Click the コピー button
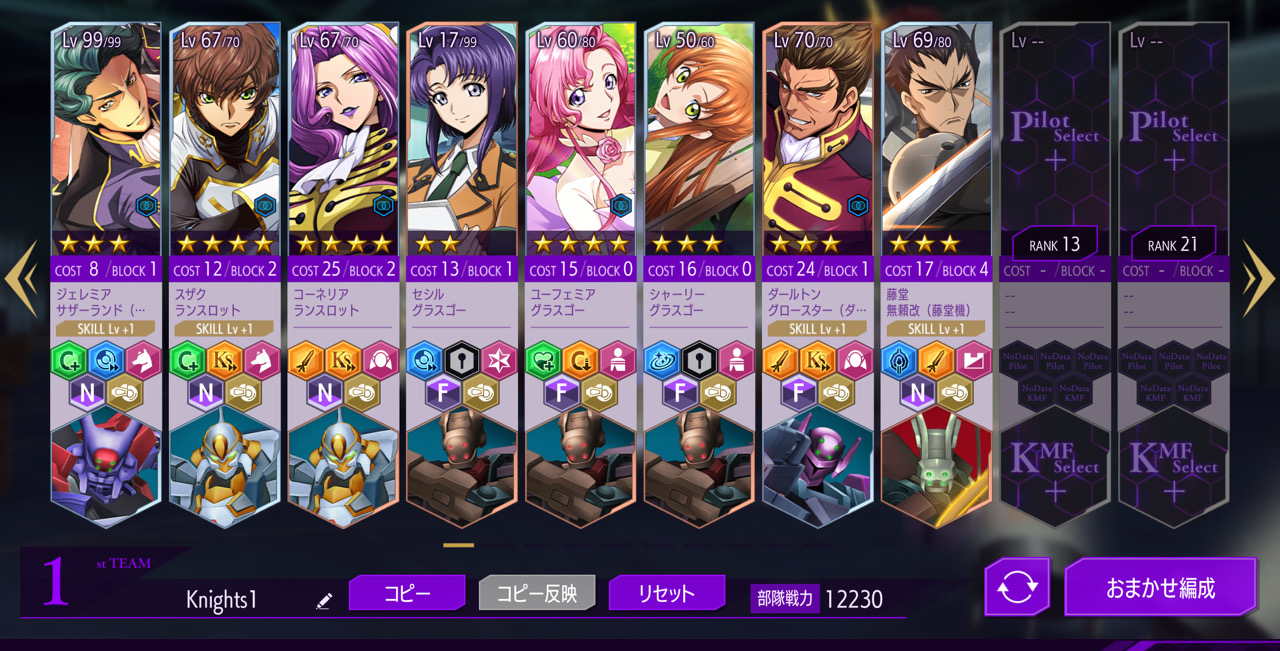Screen dimensions: 1280x651 (407, 593)
